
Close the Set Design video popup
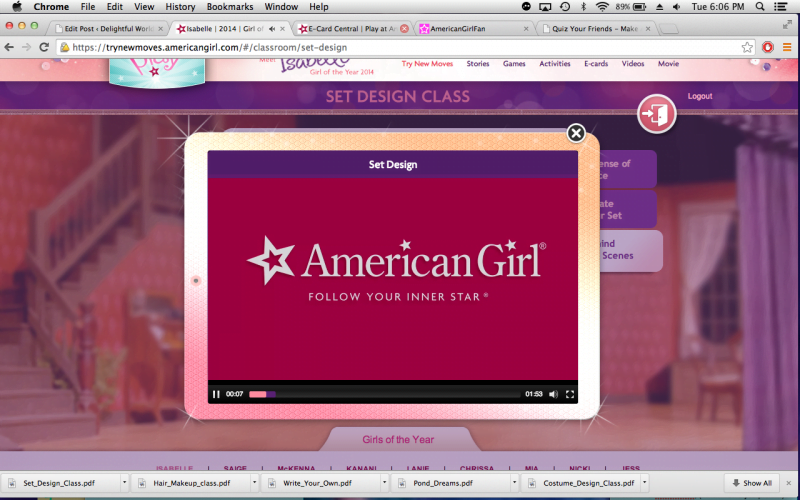[x=576, y=133]
